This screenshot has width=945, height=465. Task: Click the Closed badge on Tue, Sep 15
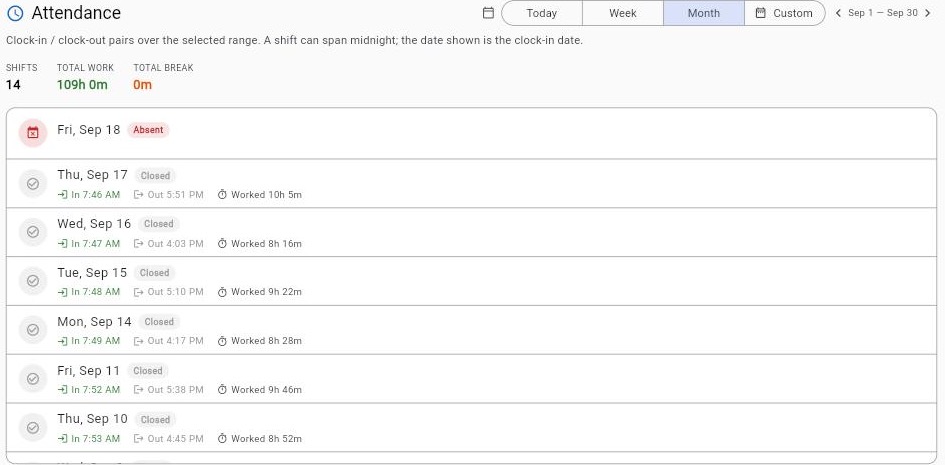click(154, 273)
